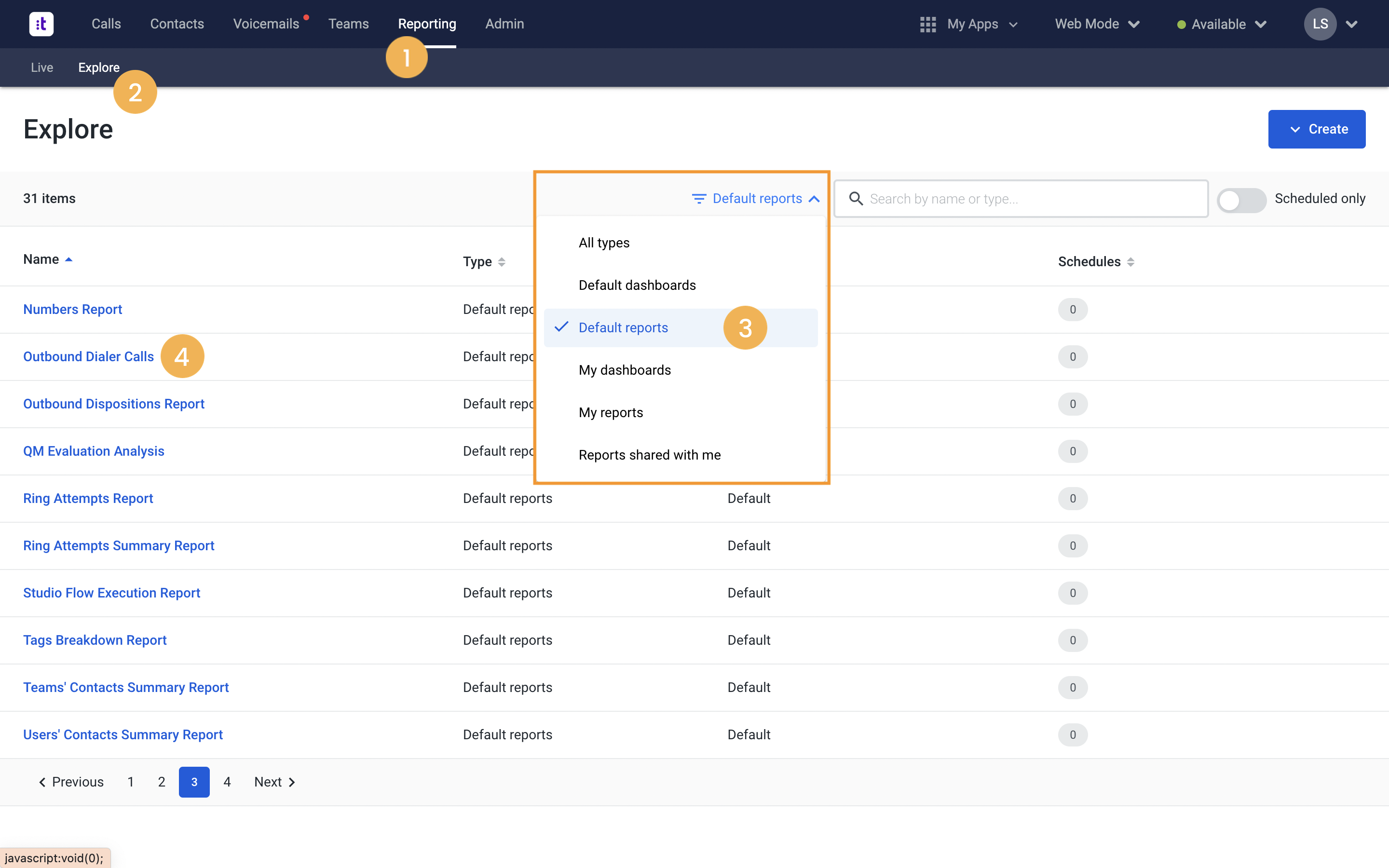The height and width of the screenshot is (868, 1389).
Task: Open Outbound Dispositions Report
Action: [x=114, y=404]
